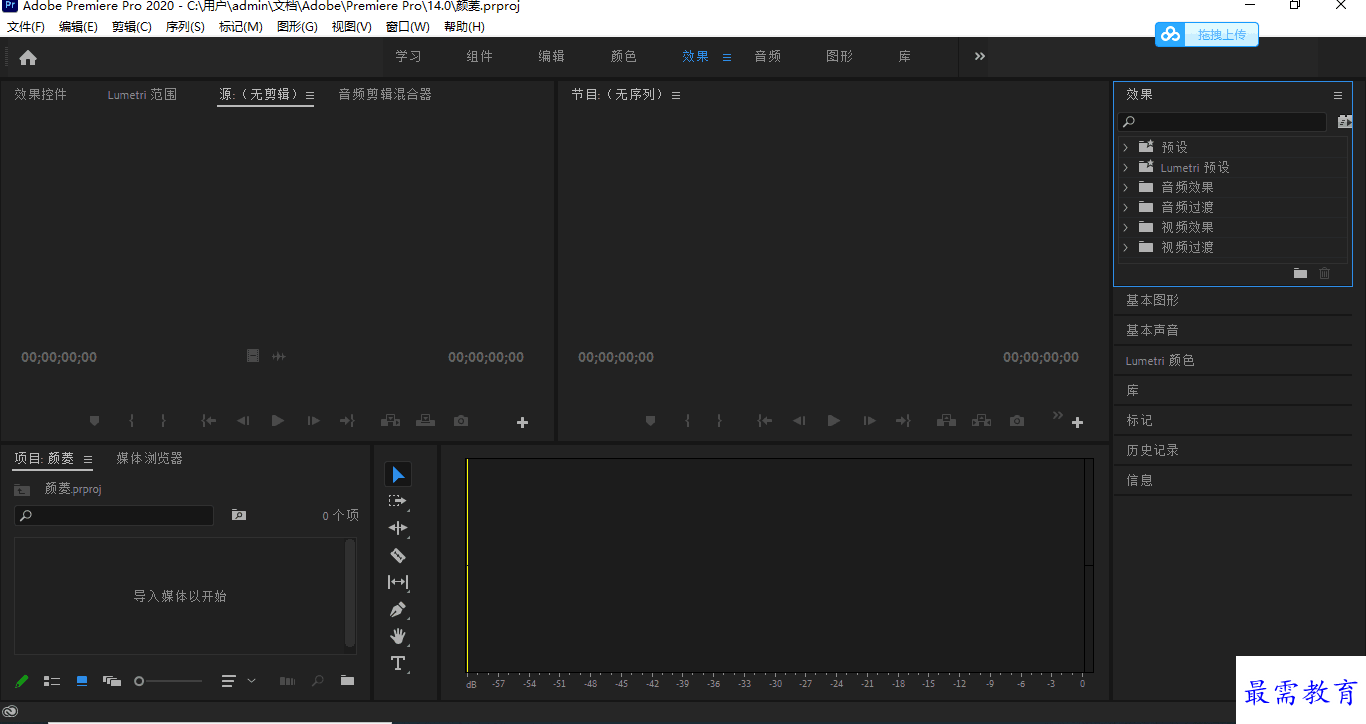
Task: Click Extract button in Program monitor
Action: [982, 421]
